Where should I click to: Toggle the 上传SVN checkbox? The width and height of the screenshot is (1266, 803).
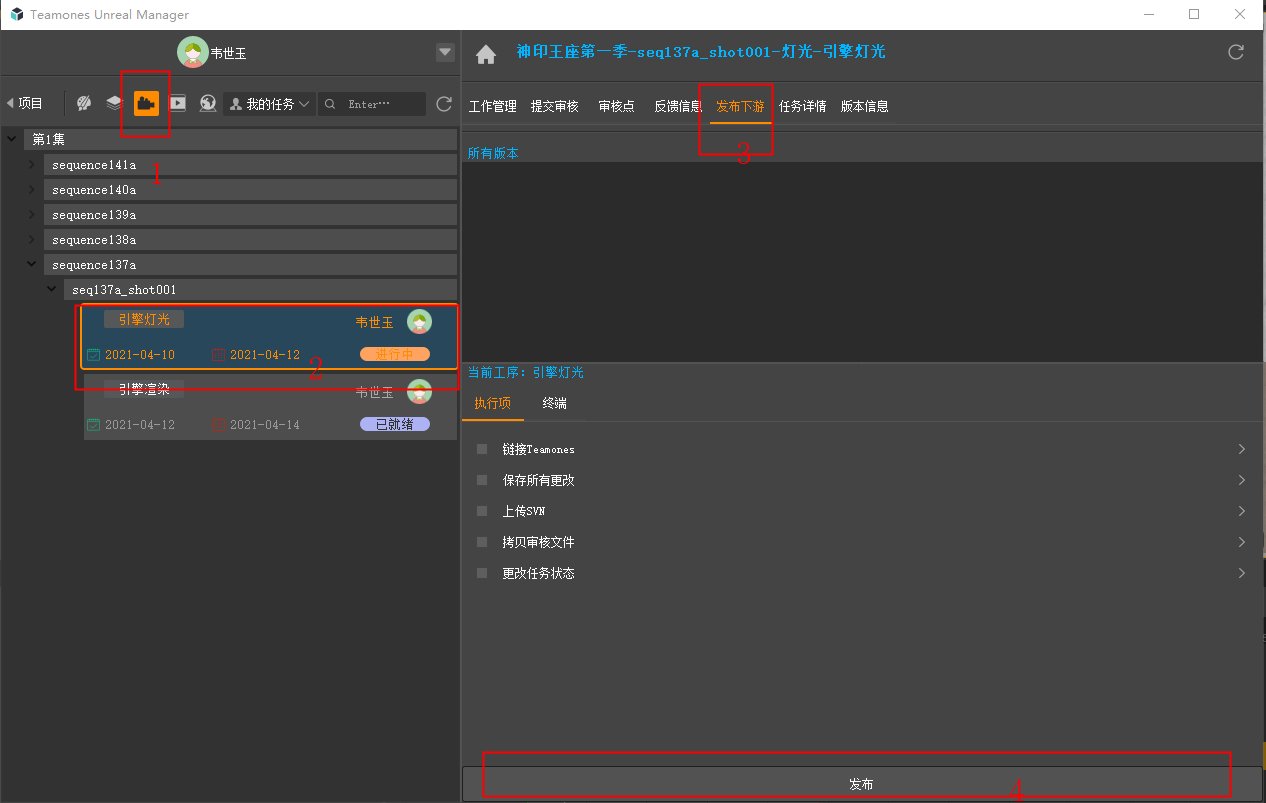click(482, 511)
